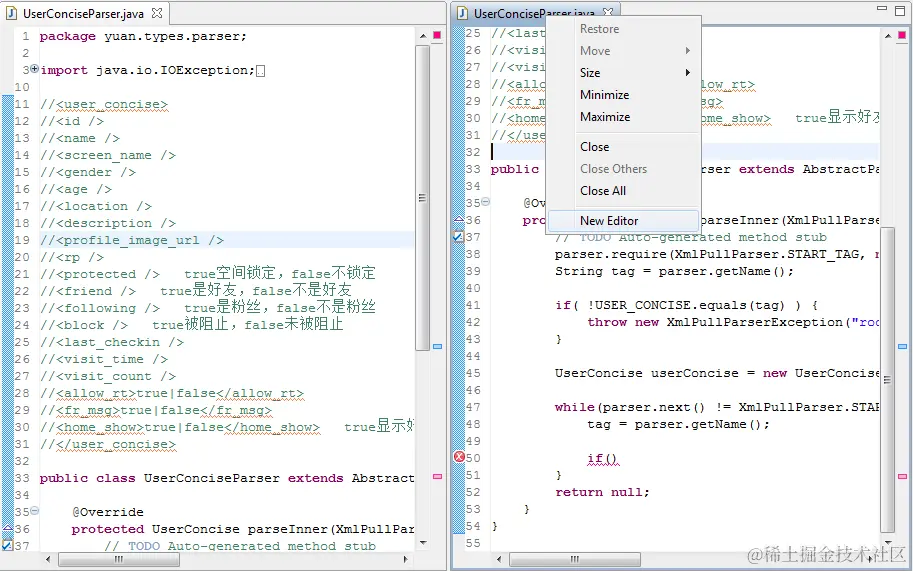Click "//<location />" comment line
Image resolution: width=913 pixels, height=571 pixels.
coord(95,206)
